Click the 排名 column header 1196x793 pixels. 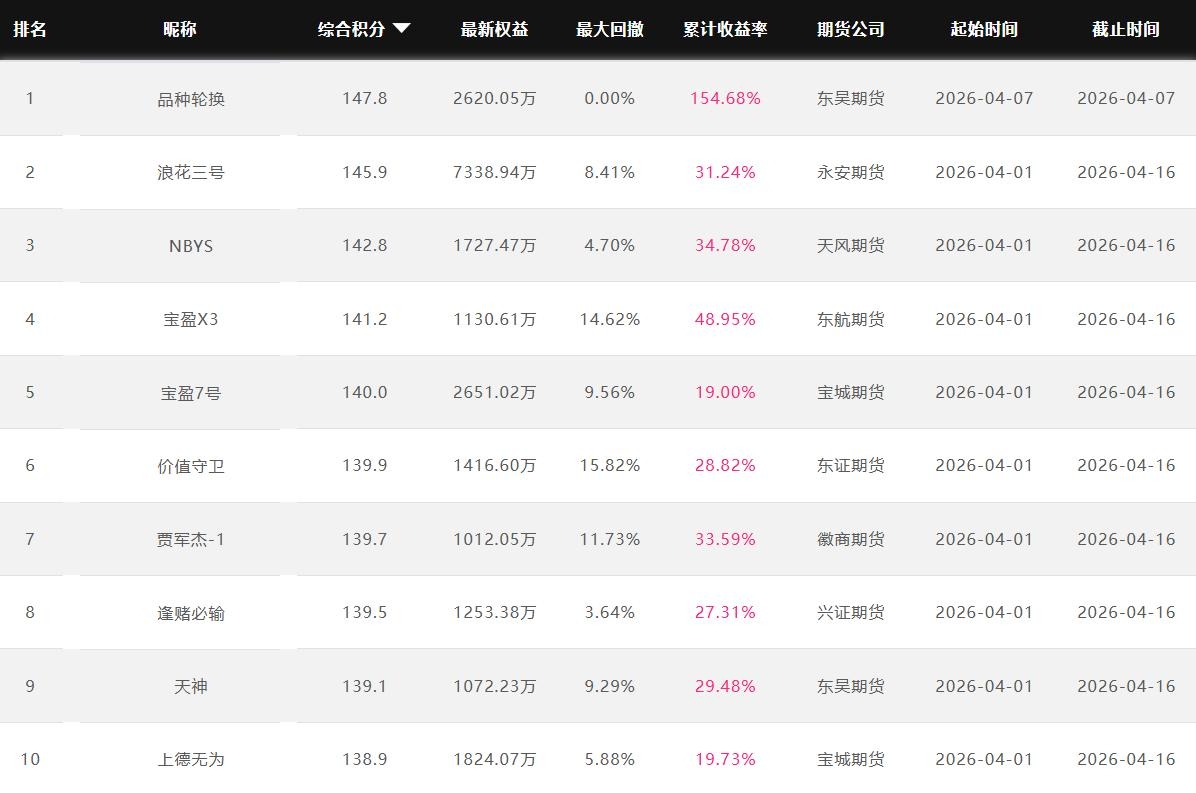(30, 29)
